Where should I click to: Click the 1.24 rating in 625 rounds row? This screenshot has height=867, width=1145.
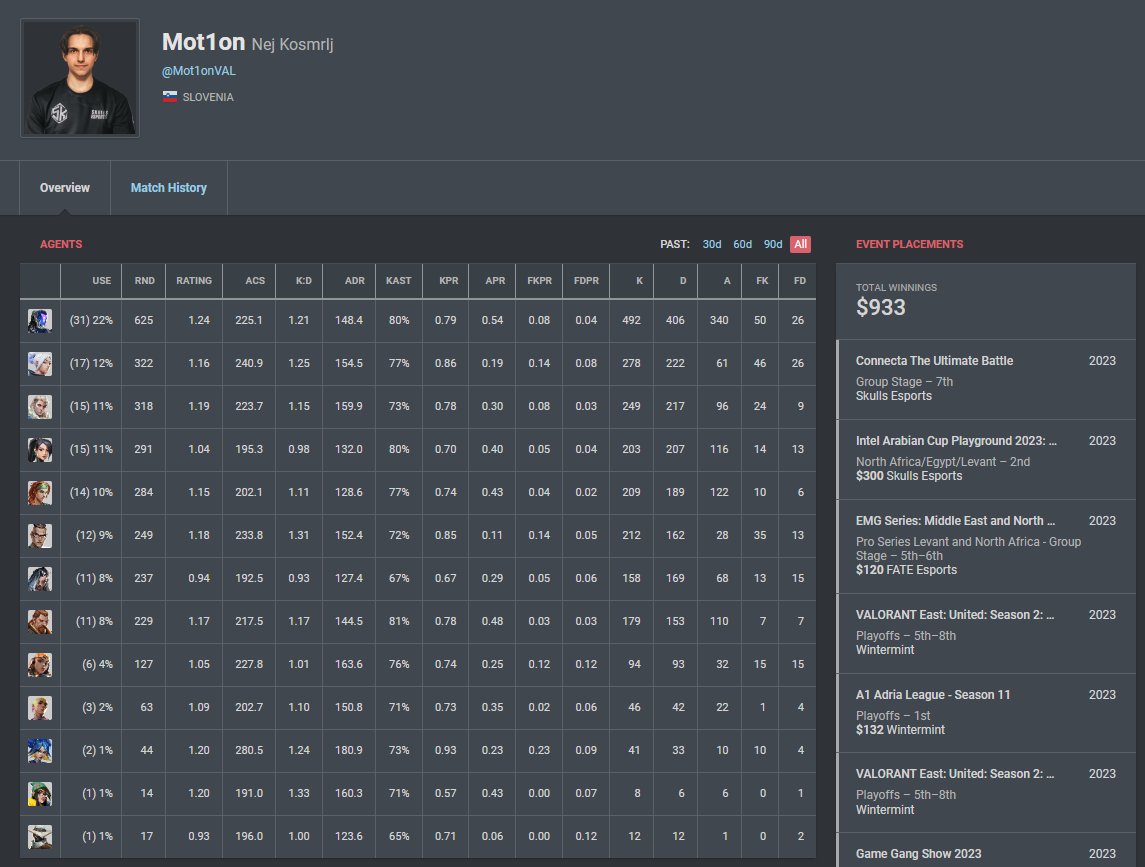[x=199, y=320]
